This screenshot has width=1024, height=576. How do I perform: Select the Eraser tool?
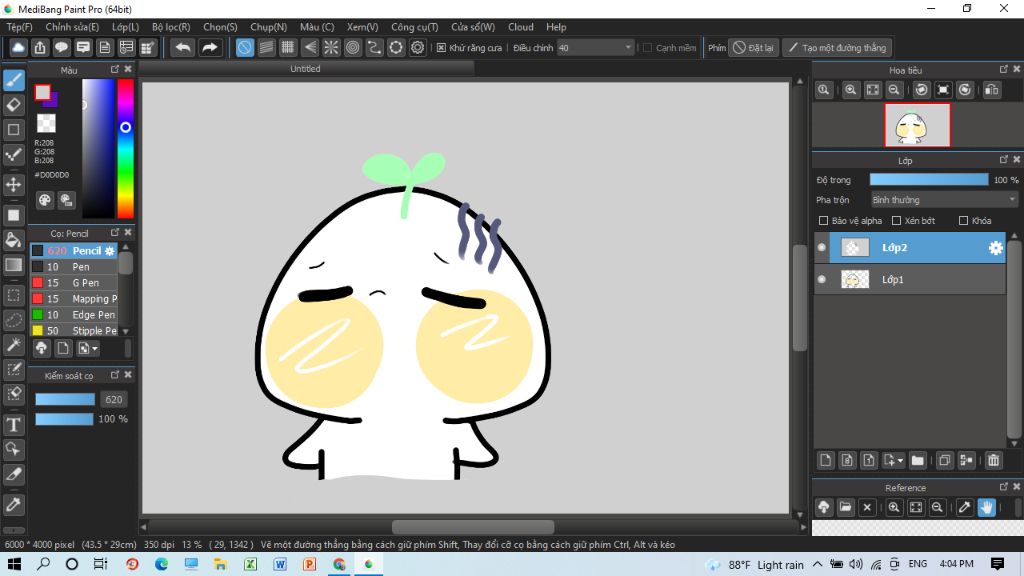14,104
